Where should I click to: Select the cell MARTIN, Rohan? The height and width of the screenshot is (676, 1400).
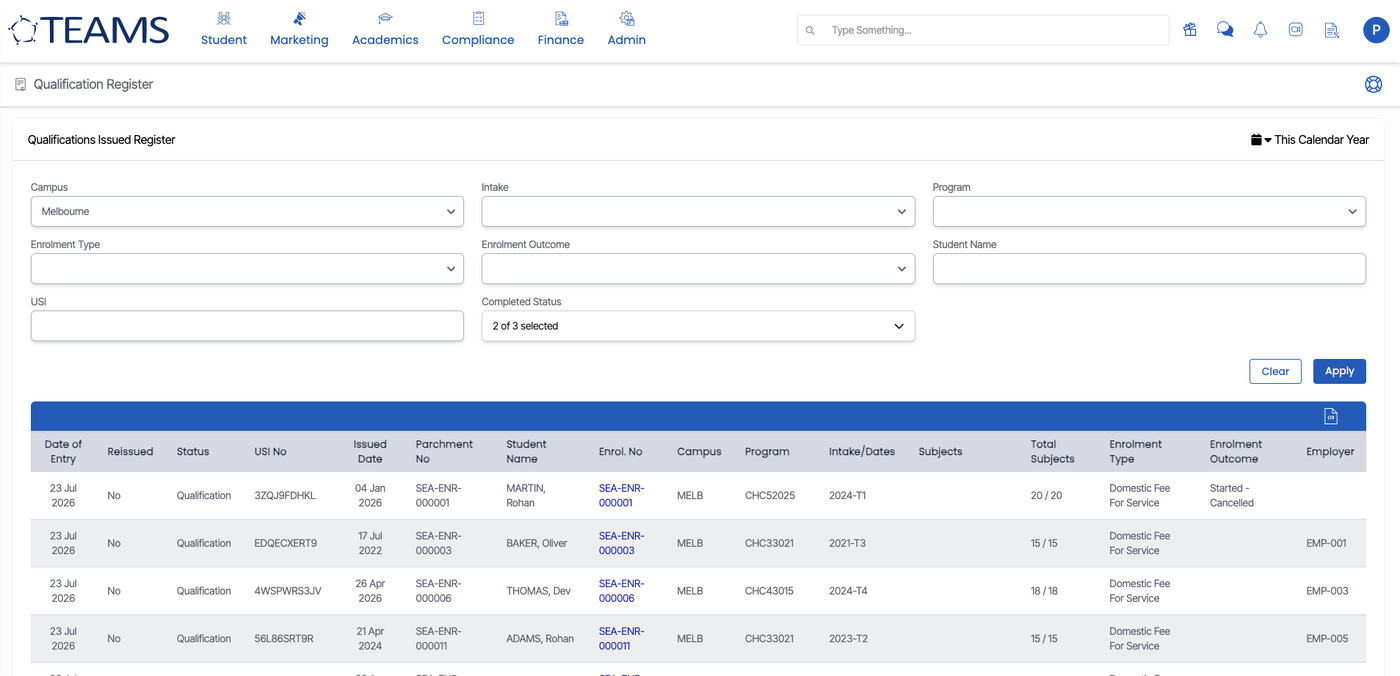coord(528,496)
